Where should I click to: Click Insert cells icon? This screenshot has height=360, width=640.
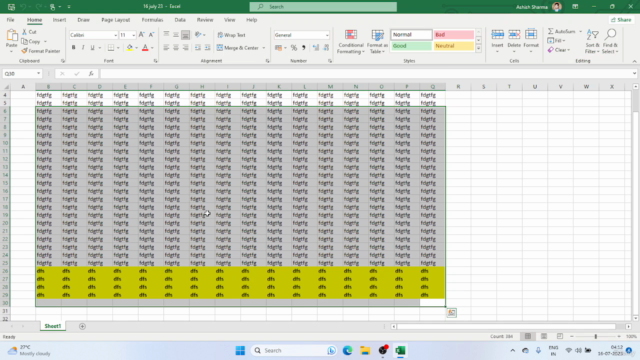click(497, 35)
